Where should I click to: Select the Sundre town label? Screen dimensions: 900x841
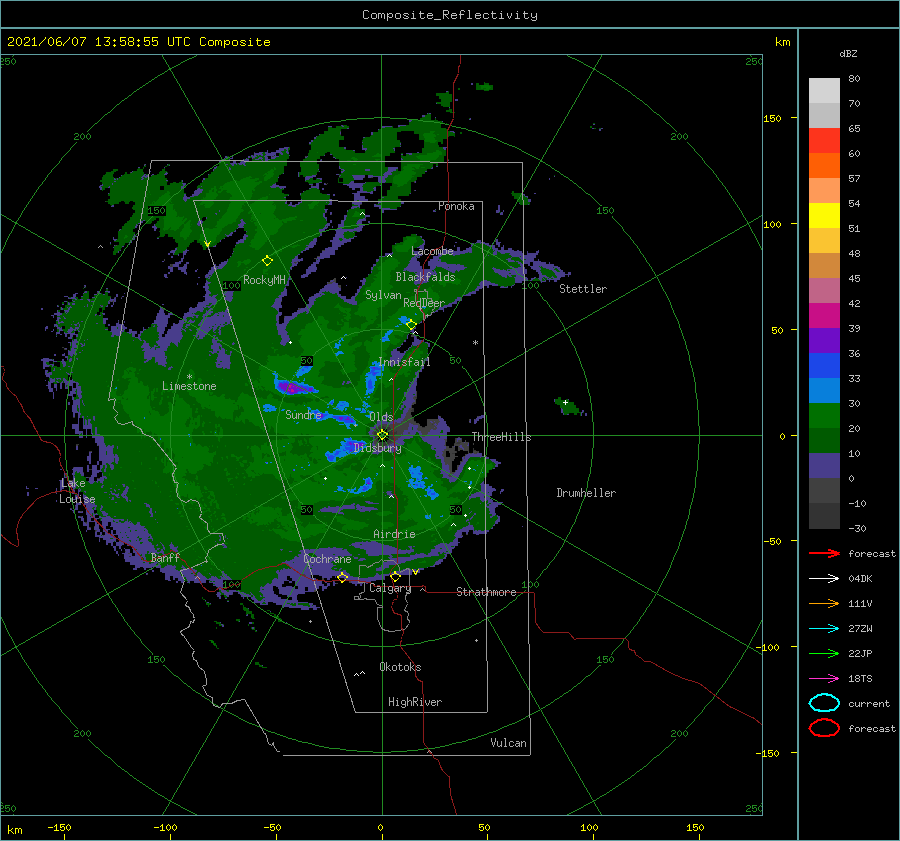(x=303, y=414)
